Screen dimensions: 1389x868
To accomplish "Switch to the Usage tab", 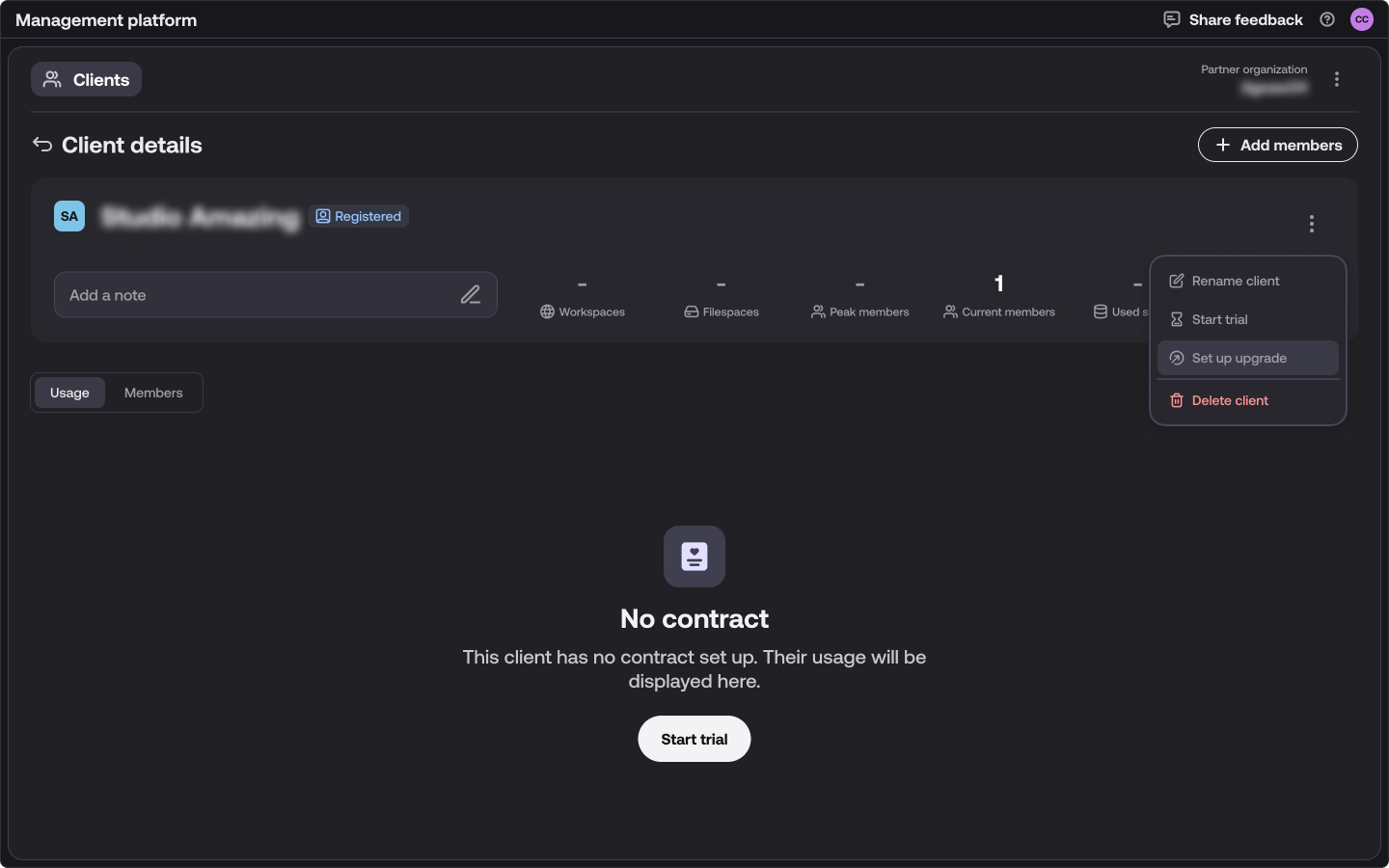I will tap(69, 393).
